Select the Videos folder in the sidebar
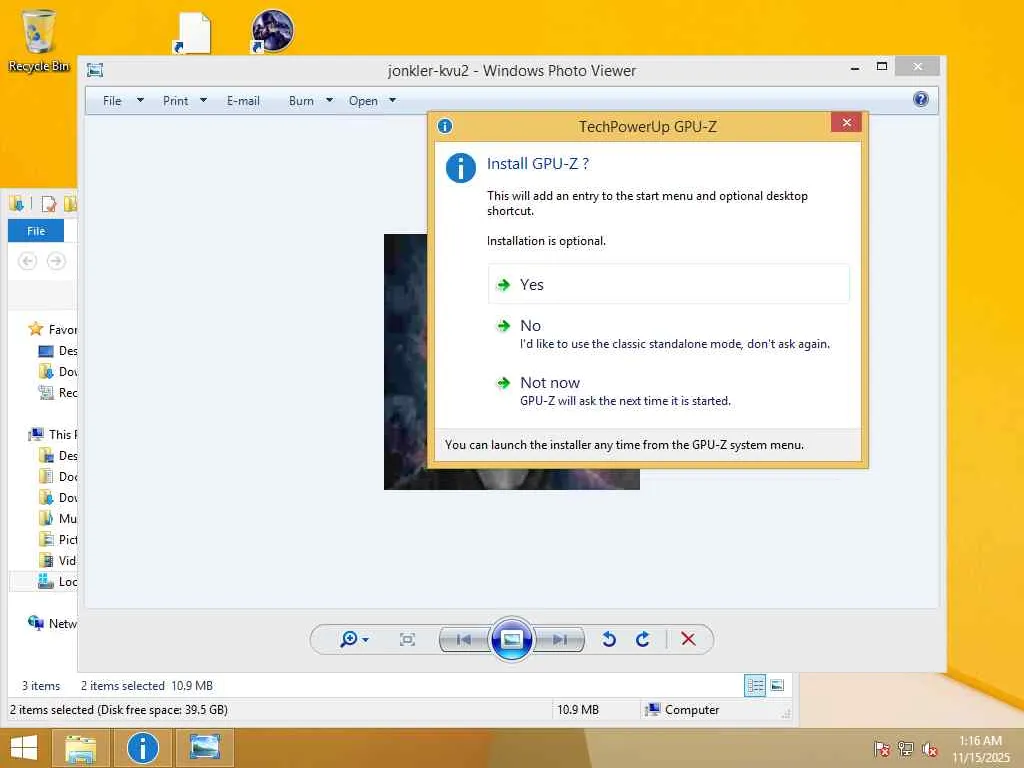Viewport: 1024px width, 768px height. coord(58,560)
